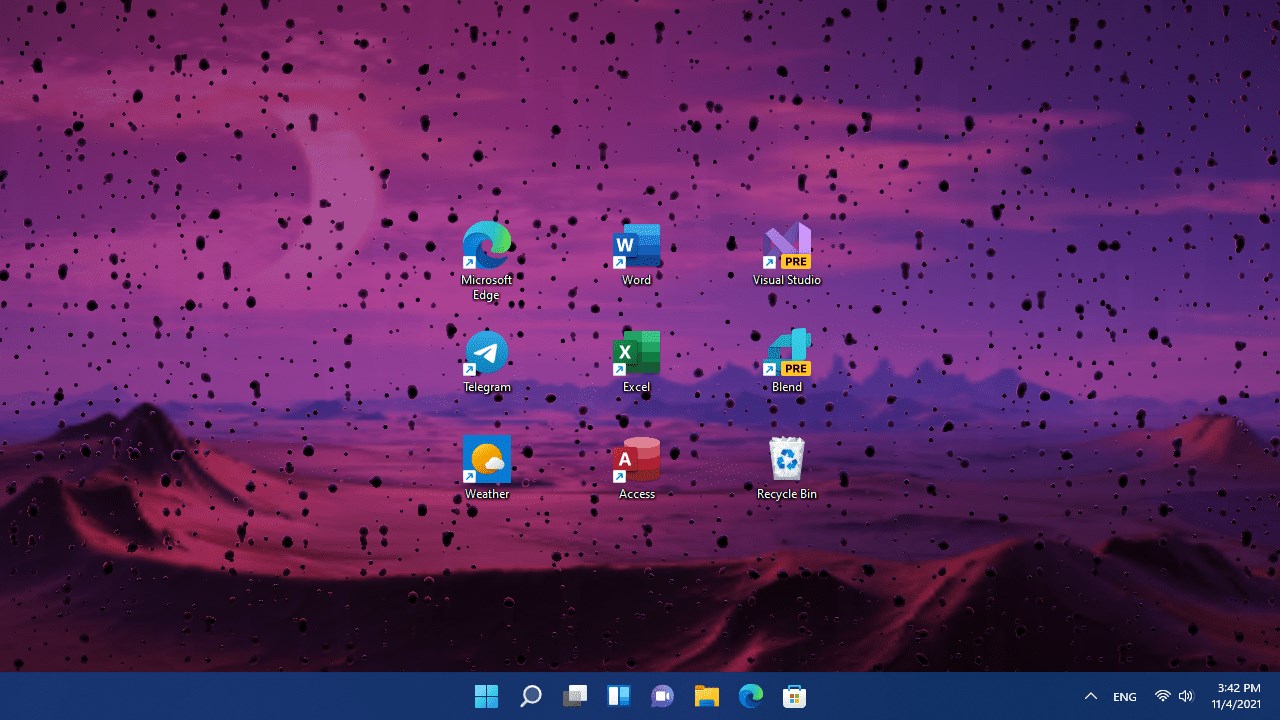
Task: Open Microsoft Store from the taskbar
Action: [795, 696]
